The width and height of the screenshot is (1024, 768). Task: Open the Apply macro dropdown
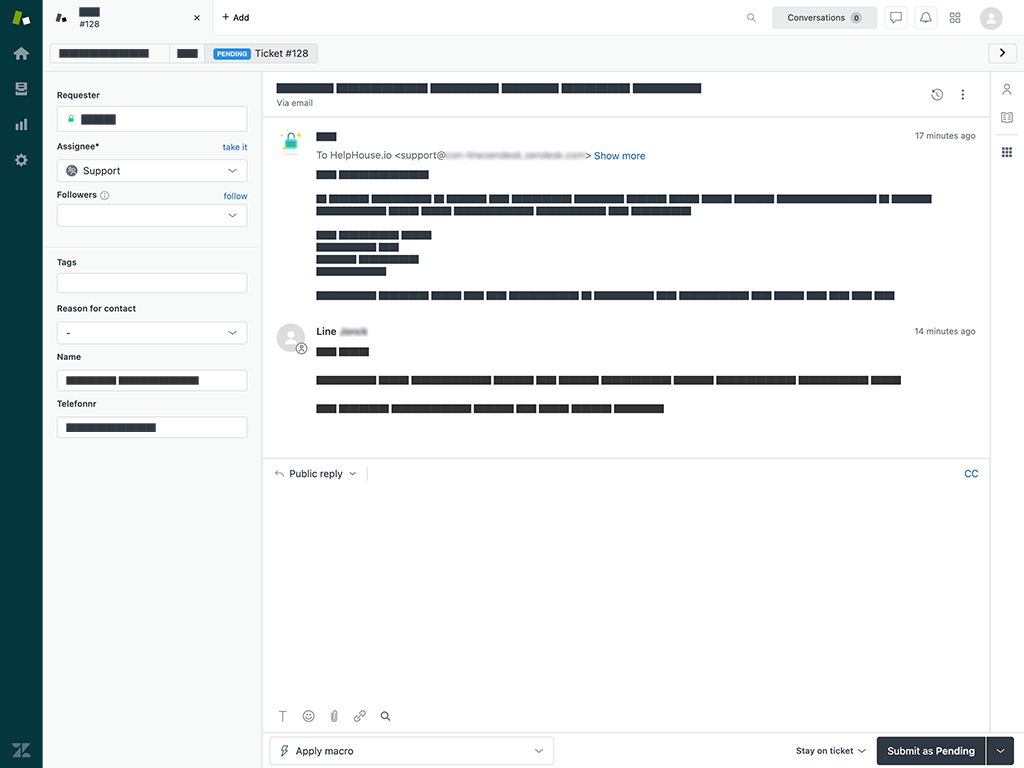[x=411, y=751]
